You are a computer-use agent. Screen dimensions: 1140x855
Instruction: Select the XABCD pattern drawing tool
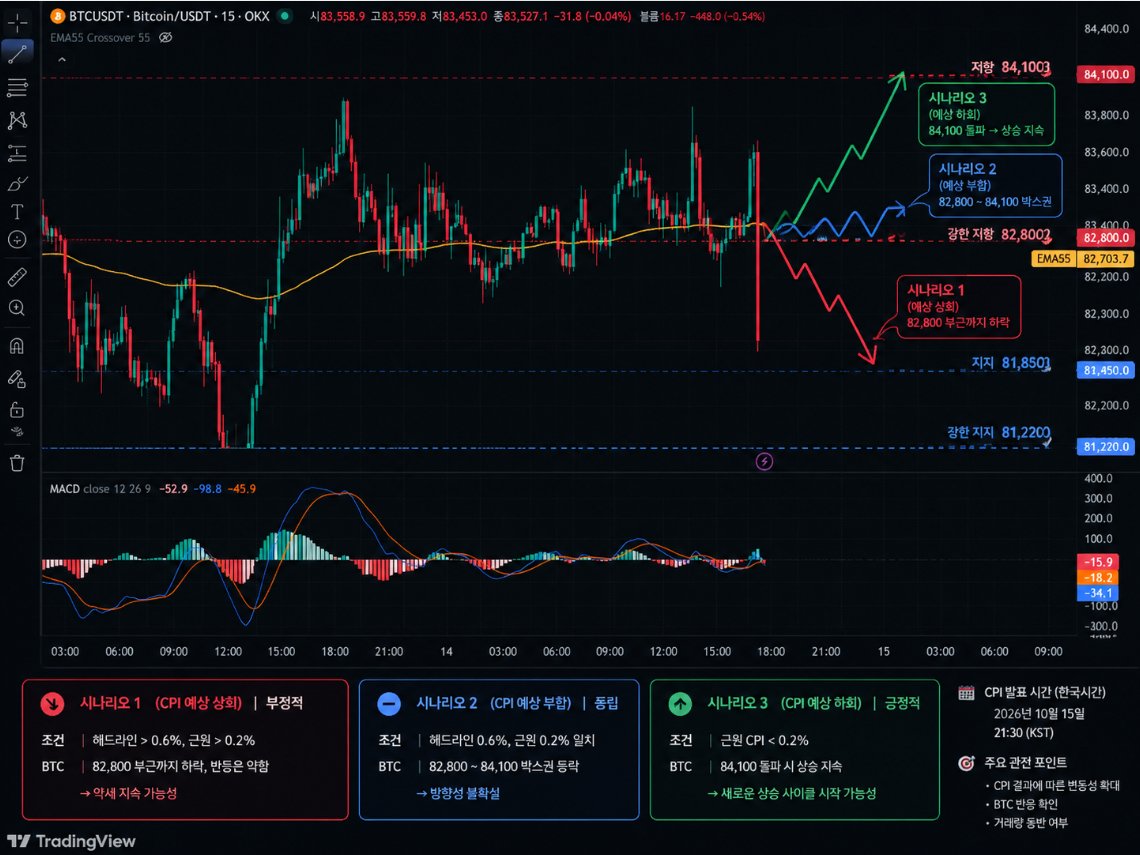click(x=17, y=120)
